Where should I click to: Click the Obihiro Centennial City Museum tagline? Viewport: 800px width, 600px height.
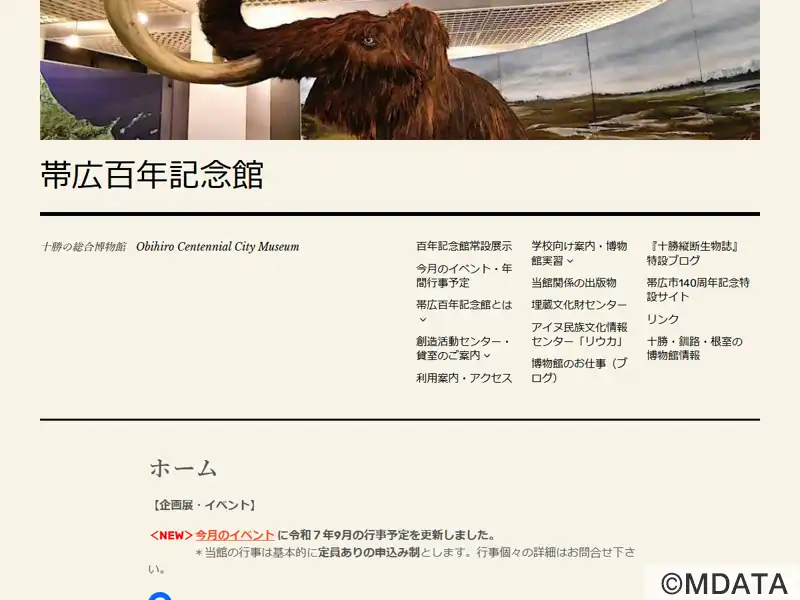[x=217, y=247]
